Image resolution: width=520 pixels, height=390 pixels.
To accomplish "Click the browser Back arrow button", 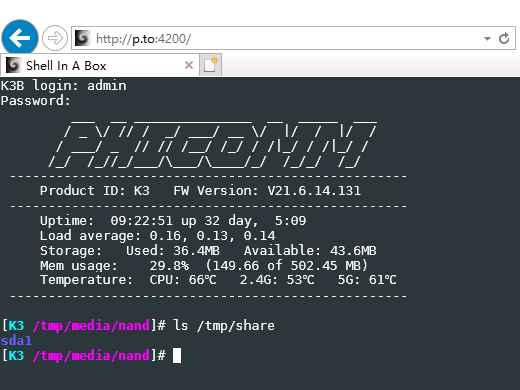I will (20, 38).
